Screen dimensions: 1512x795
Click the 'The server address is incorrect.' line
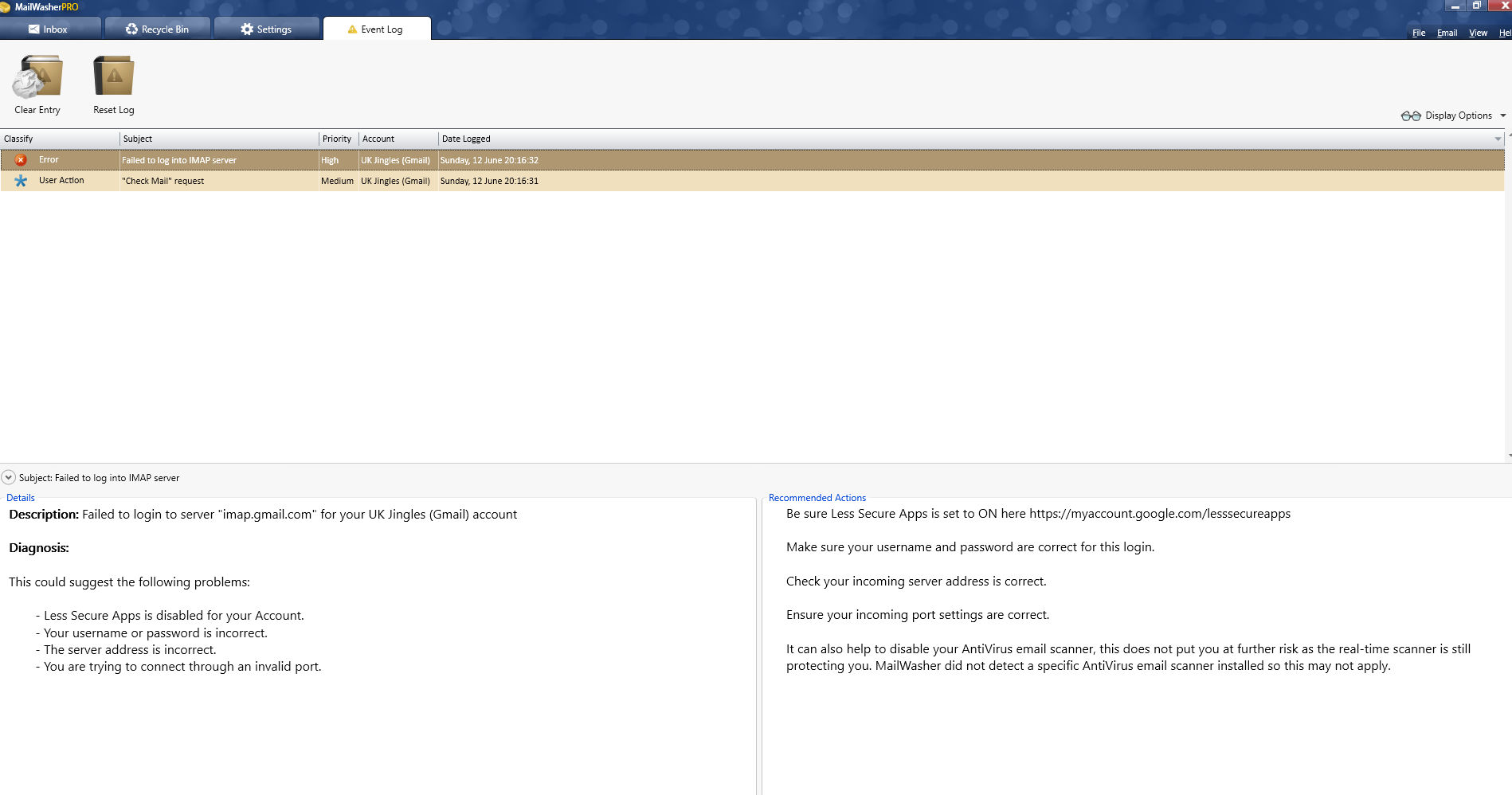coord(130,650)
